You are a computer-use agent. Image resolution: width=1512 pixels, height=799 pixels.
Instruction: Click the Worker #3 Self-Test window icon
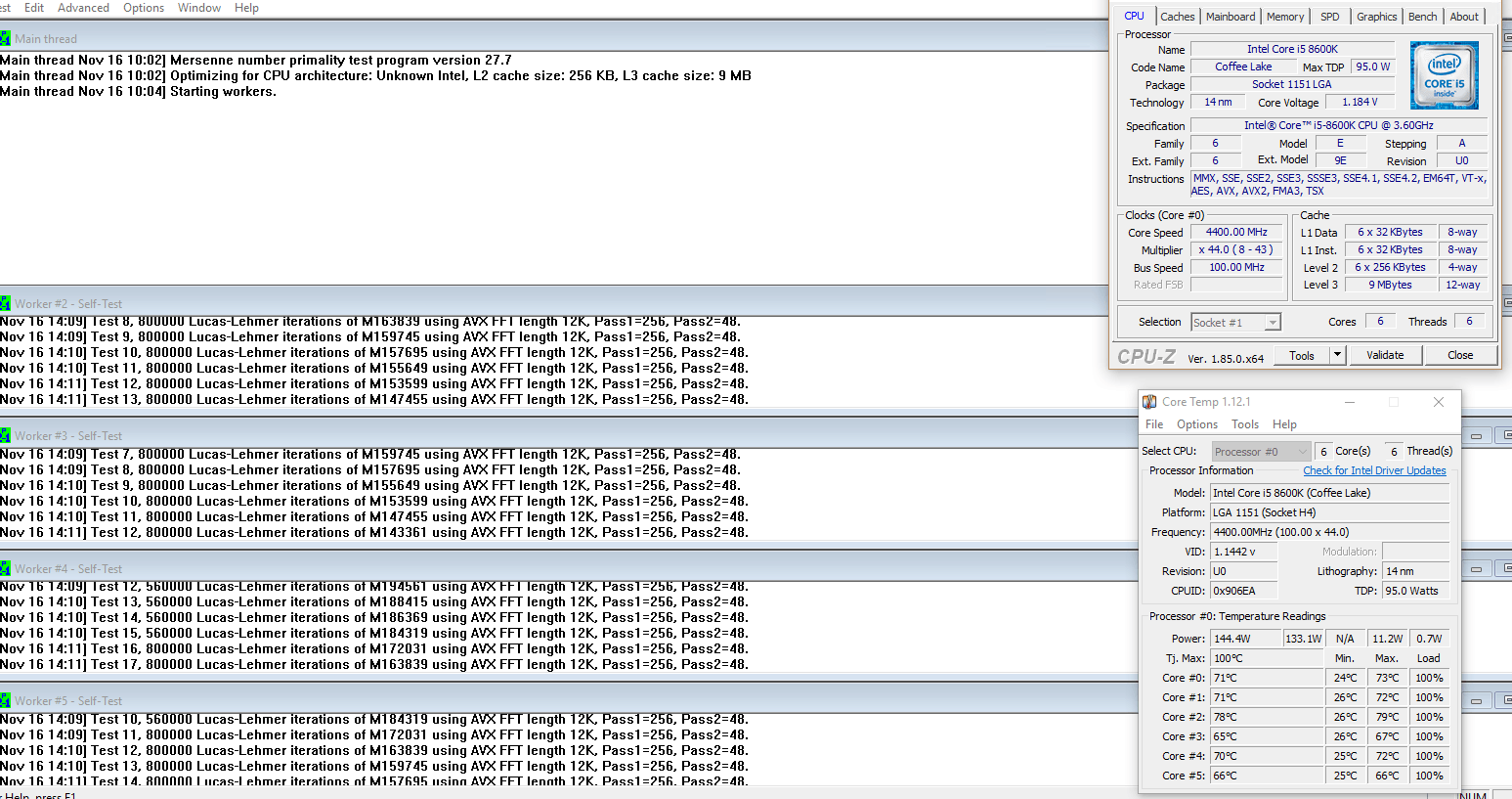[x=5, y=435]
